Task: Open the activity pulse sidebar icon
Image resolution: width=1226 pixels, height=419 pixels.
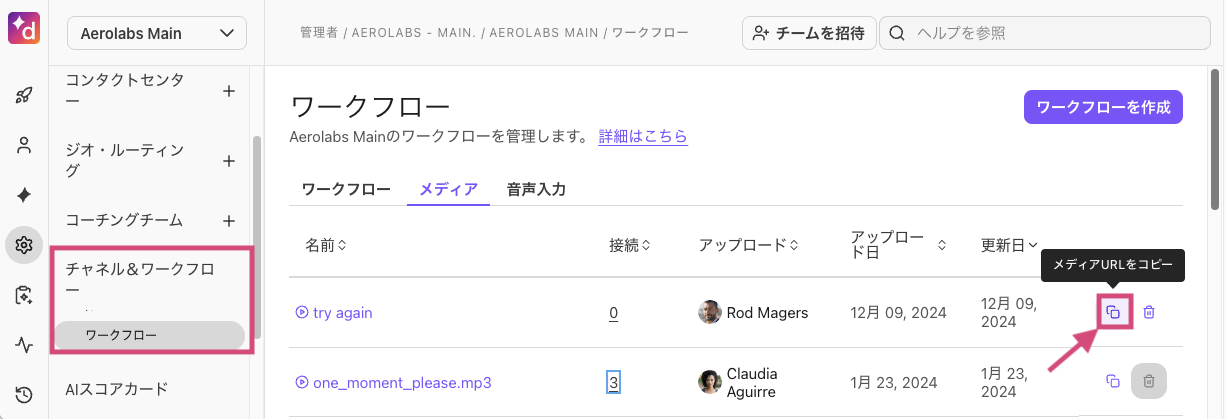Action: [24, 345]
